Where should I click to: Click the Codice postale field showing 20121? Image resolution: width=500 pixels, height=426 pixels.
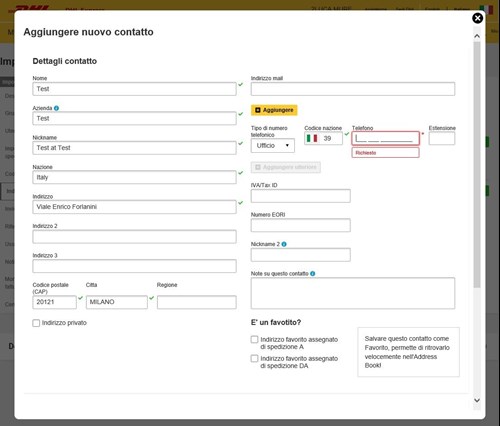tap(54, 302)
